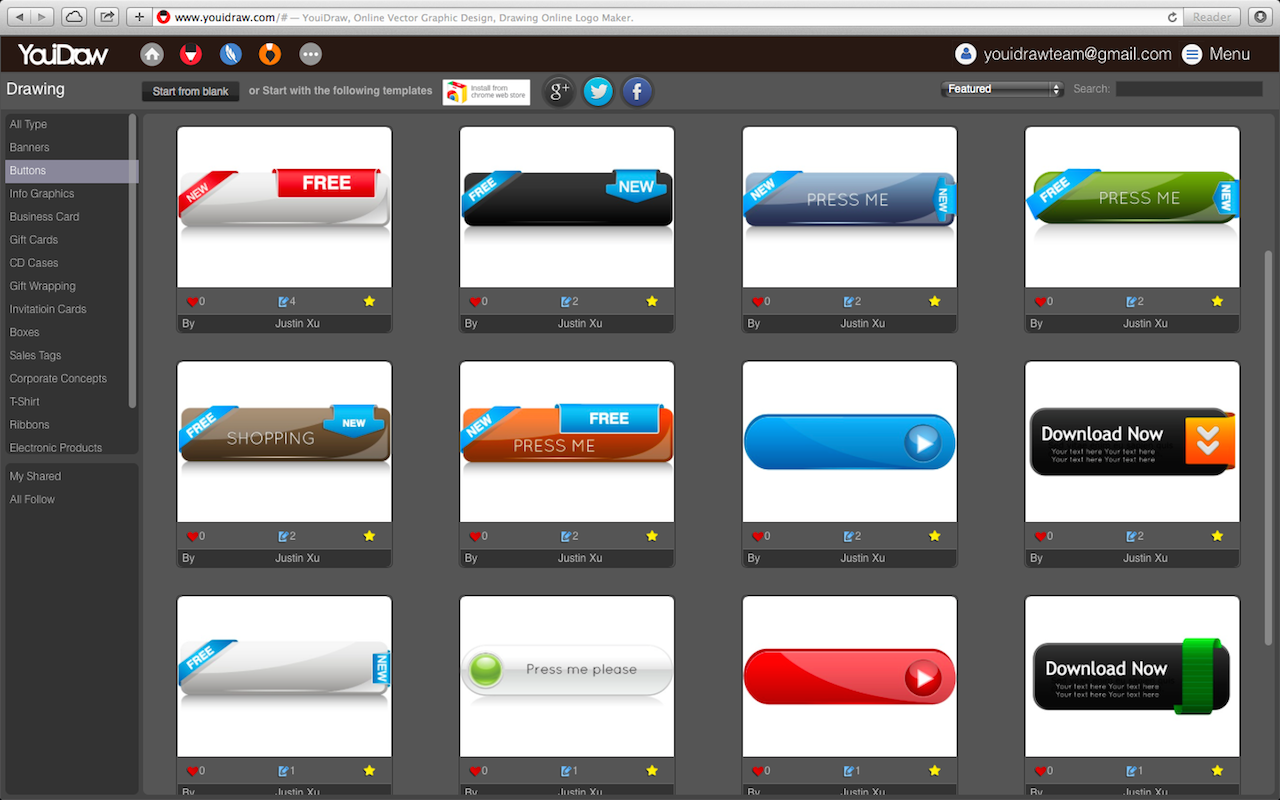
Task: Open red play button template thumbnail
Action: pos(850,677)
